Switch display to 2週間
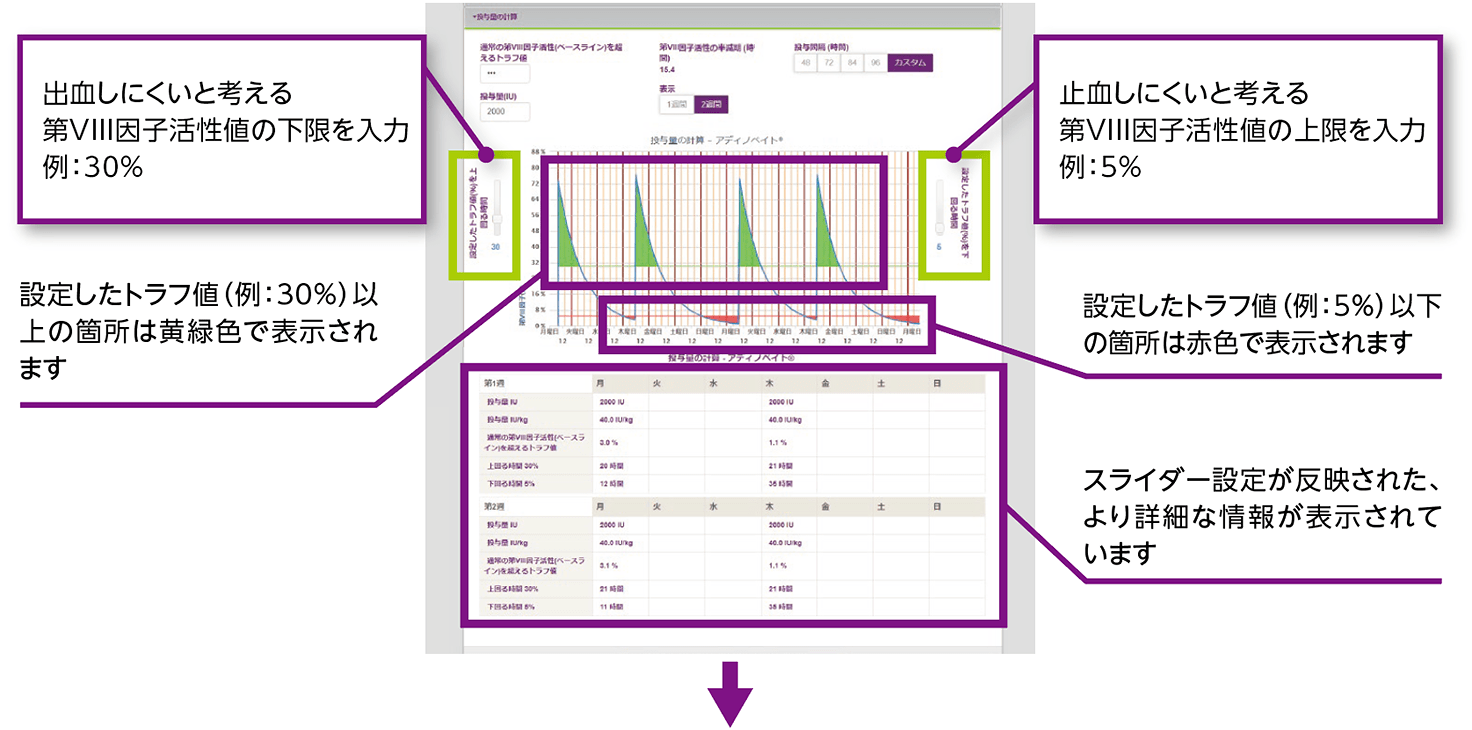The height and width of the screenshot is (730, 1472). (x=709, y=104)
